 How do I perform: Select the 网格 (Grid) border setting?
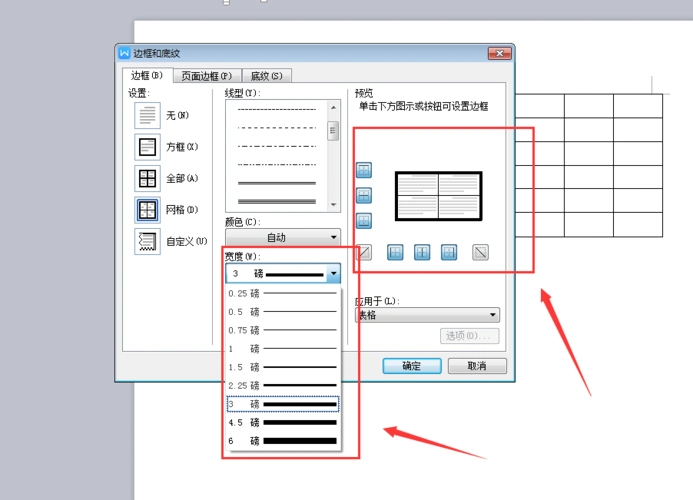click(147, 210)
